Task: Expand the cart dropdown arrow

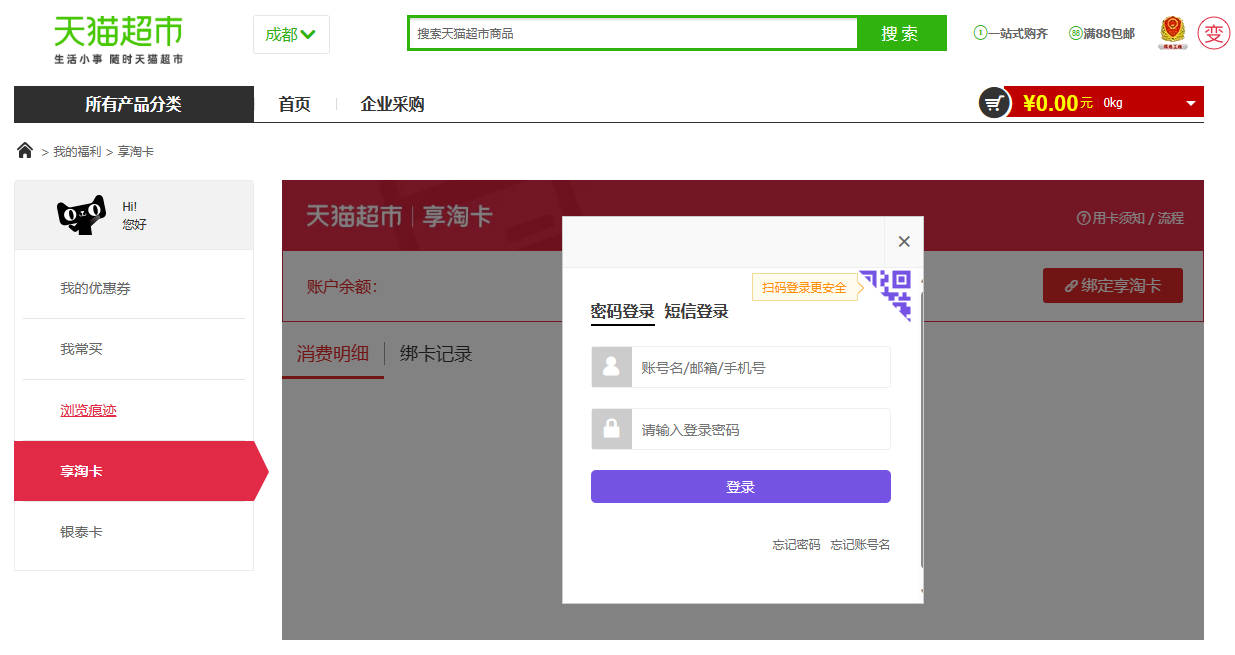Action: pos(1190,103)
